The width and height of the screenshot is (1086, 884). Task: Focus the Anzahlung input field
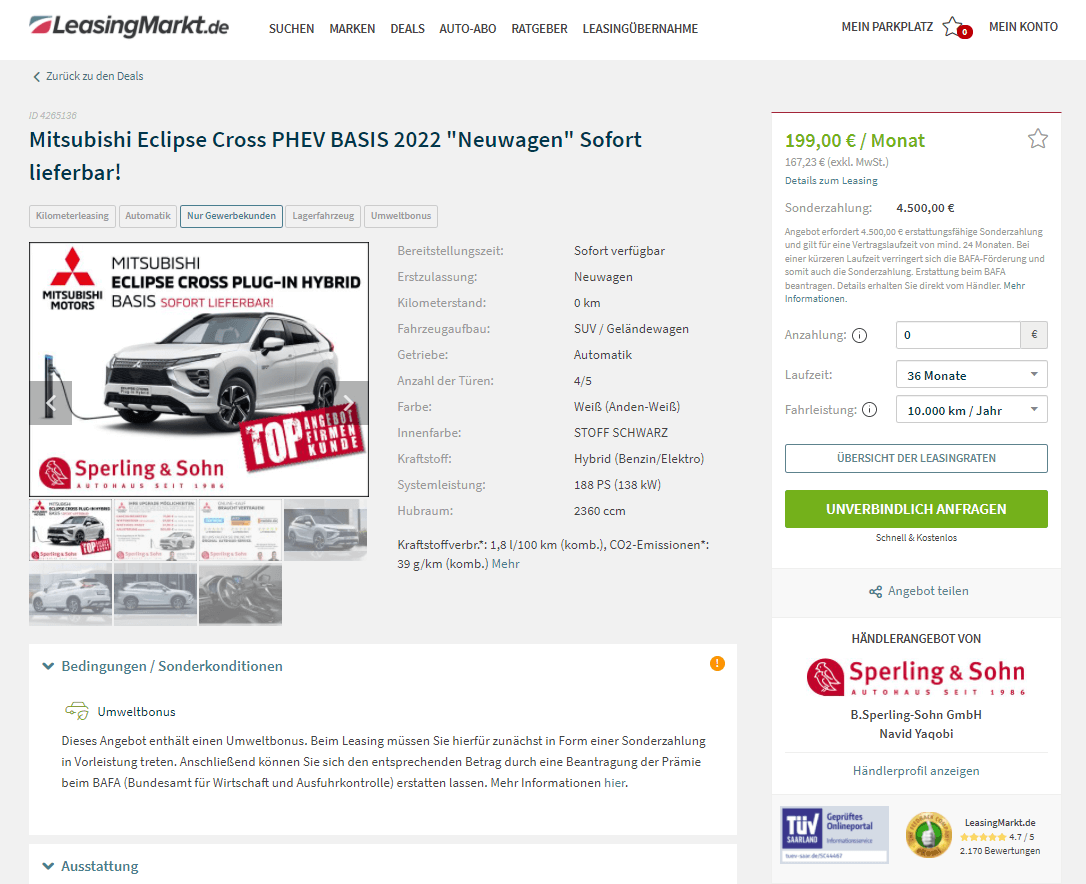(958, 335)
